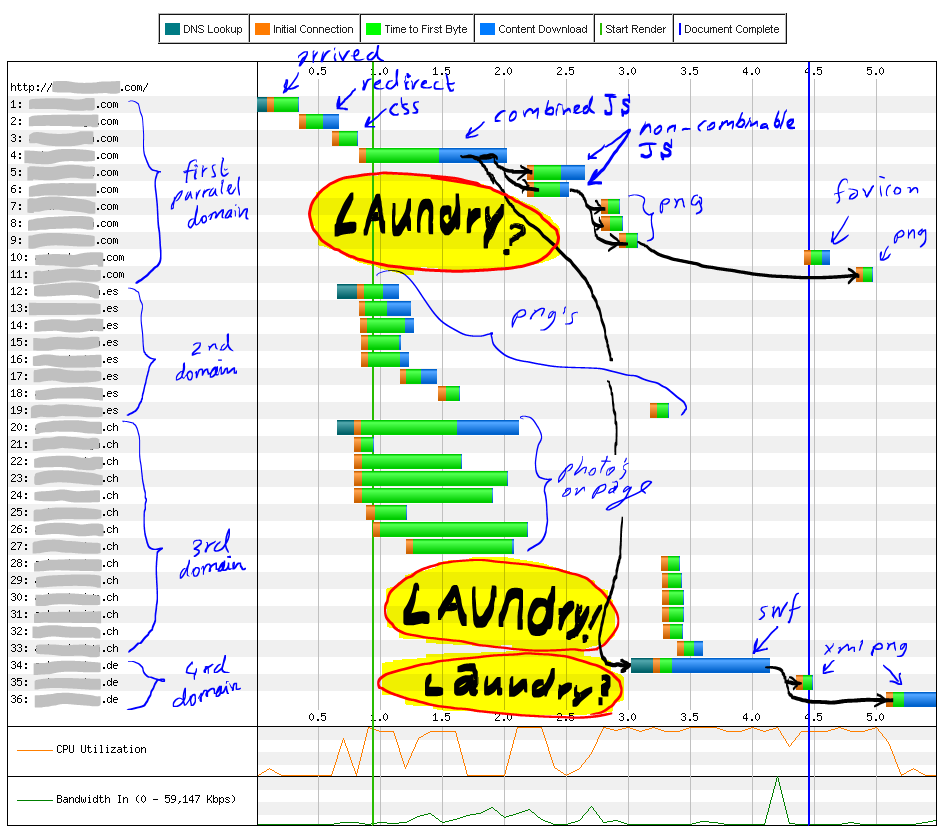Click the page URL text above request 1

click(x=79, y=87)
